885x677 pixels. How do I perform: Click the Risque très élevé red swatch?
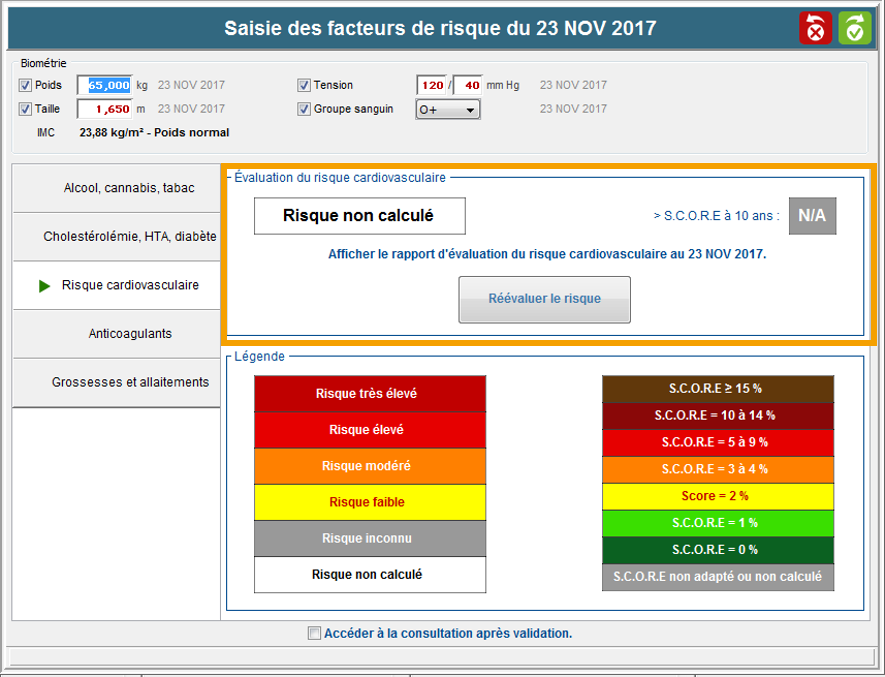point(370,394)
